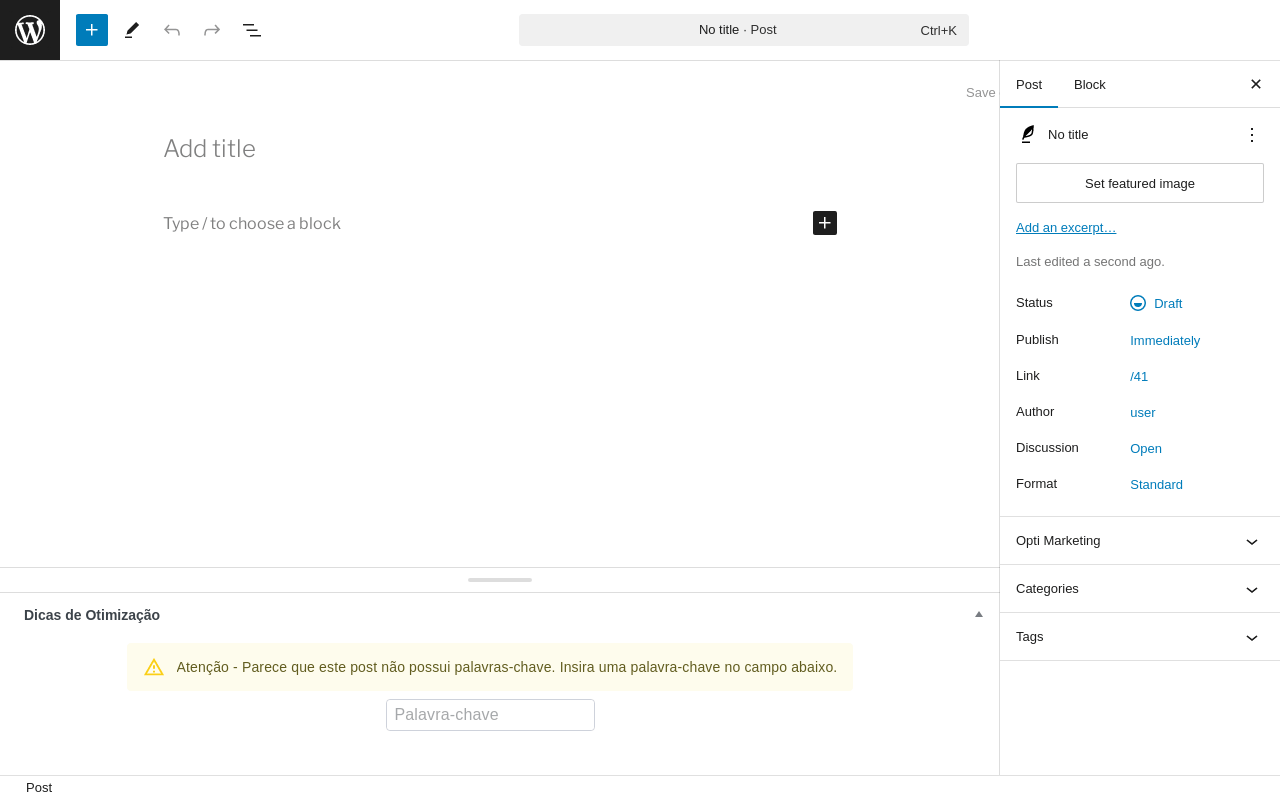Click the Undo arrow icon
The image size is (1280, 800).
[172, 30]
